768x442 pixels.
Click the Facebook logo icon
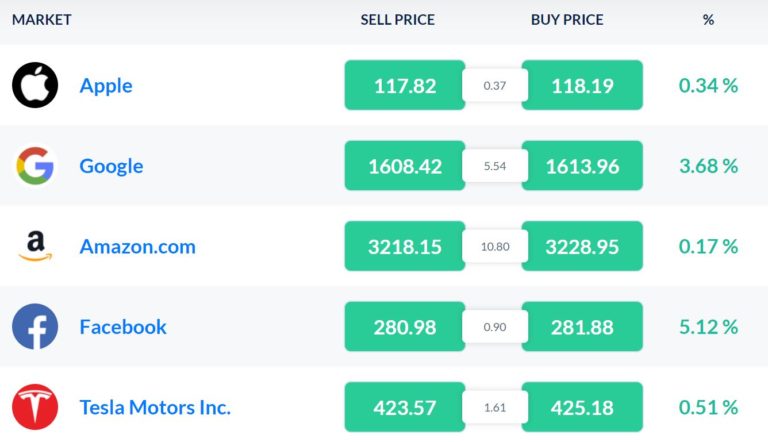coord(35,326)
